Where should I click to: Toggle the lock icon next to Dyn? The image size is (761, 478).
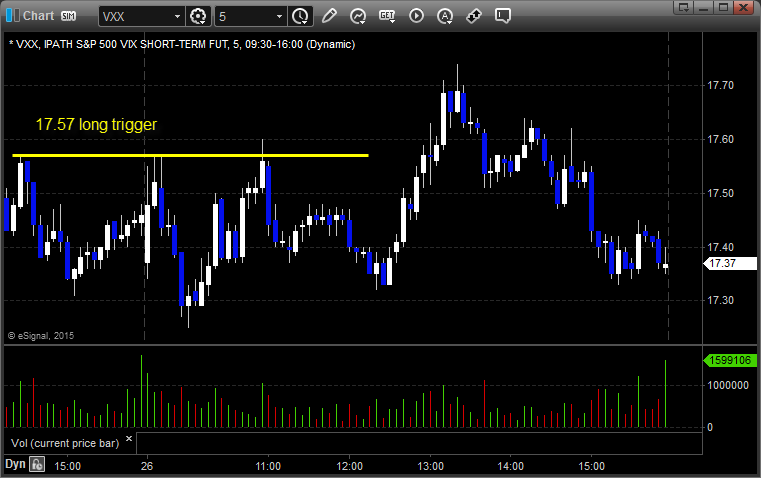coord(37,464)
